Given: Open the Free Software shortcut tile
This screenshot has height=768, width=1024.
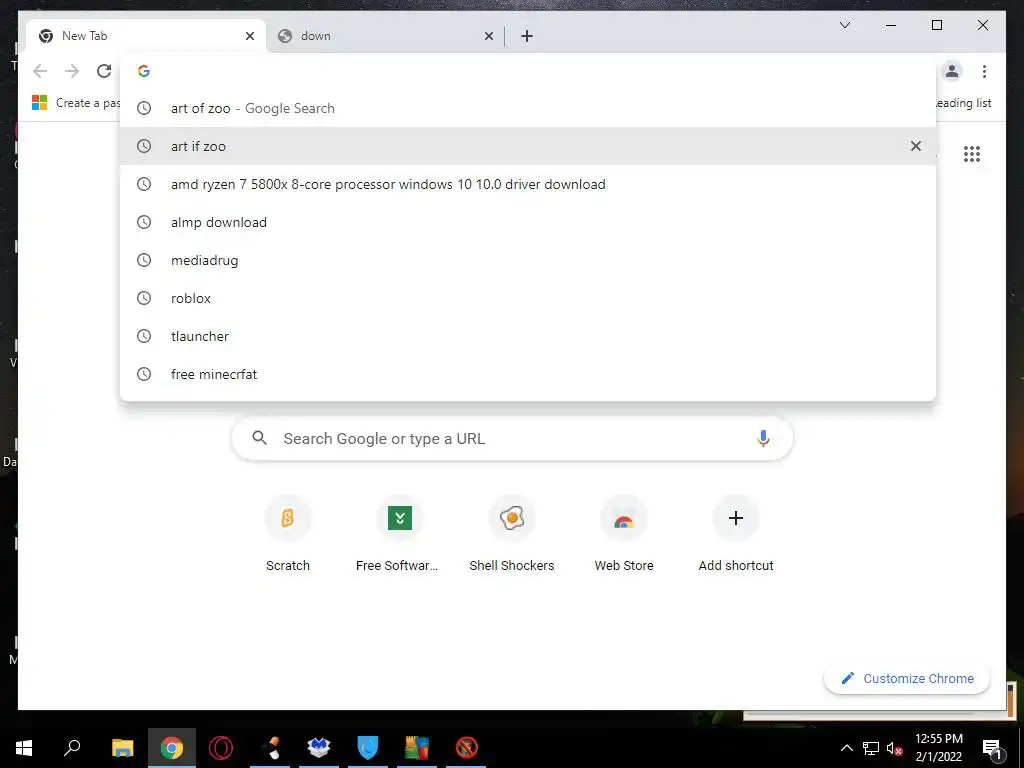Looking at the screenshot, I should (399, 535).
